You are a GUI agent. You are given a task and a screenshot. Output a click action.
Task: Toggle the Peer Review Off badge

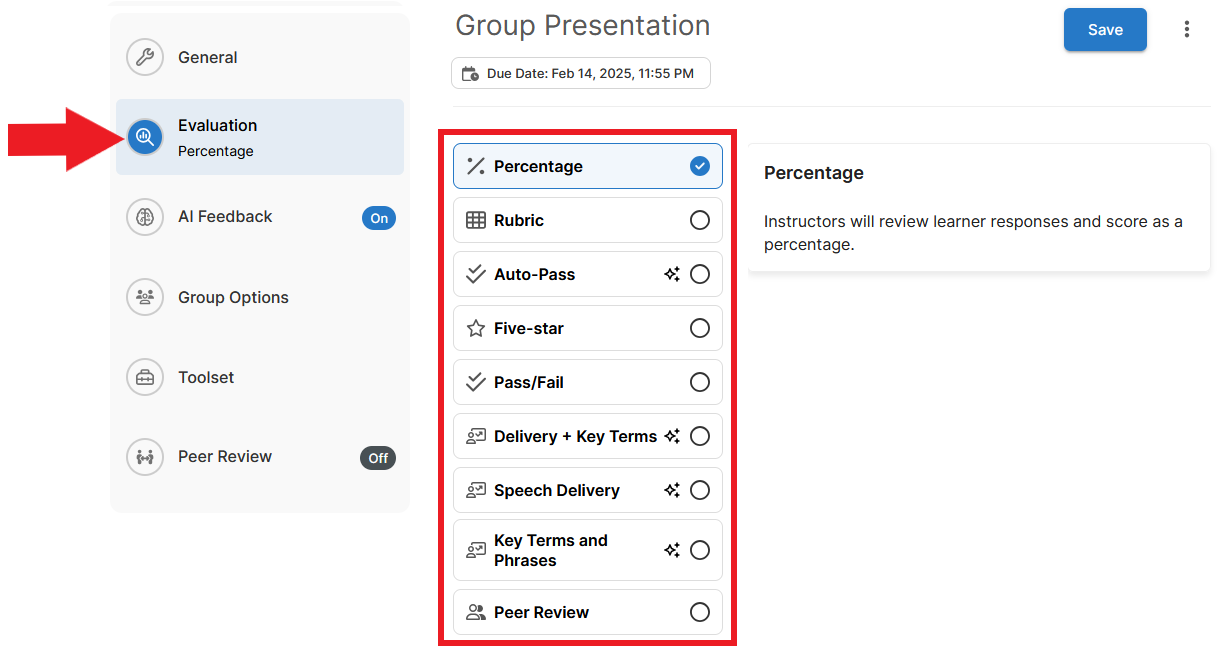coord(378,458)
